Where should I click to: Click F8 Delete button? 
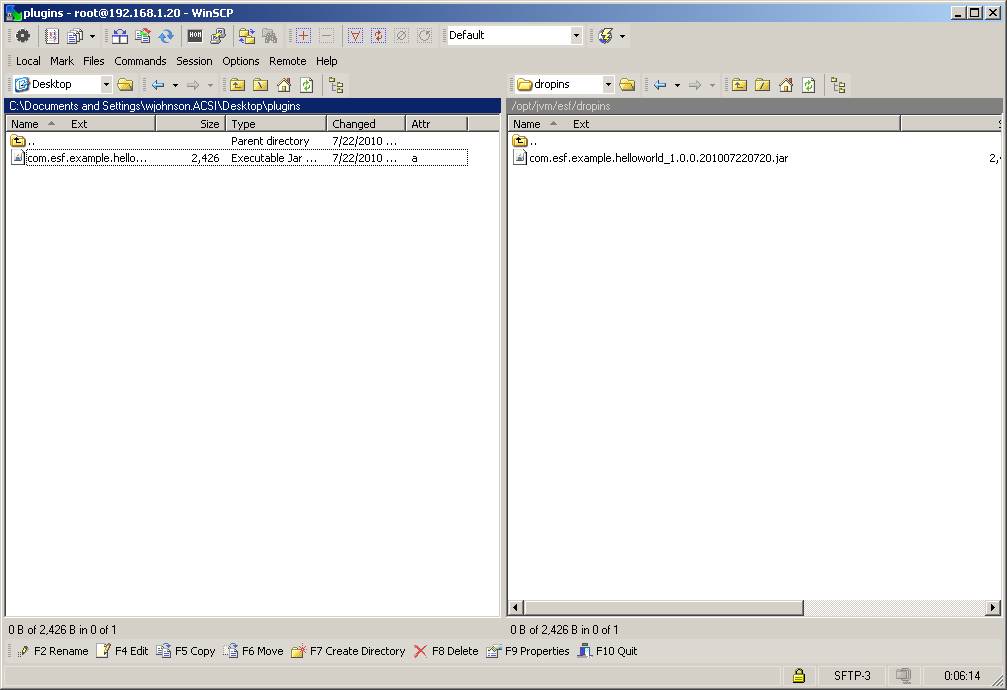(x=446, y=651)
